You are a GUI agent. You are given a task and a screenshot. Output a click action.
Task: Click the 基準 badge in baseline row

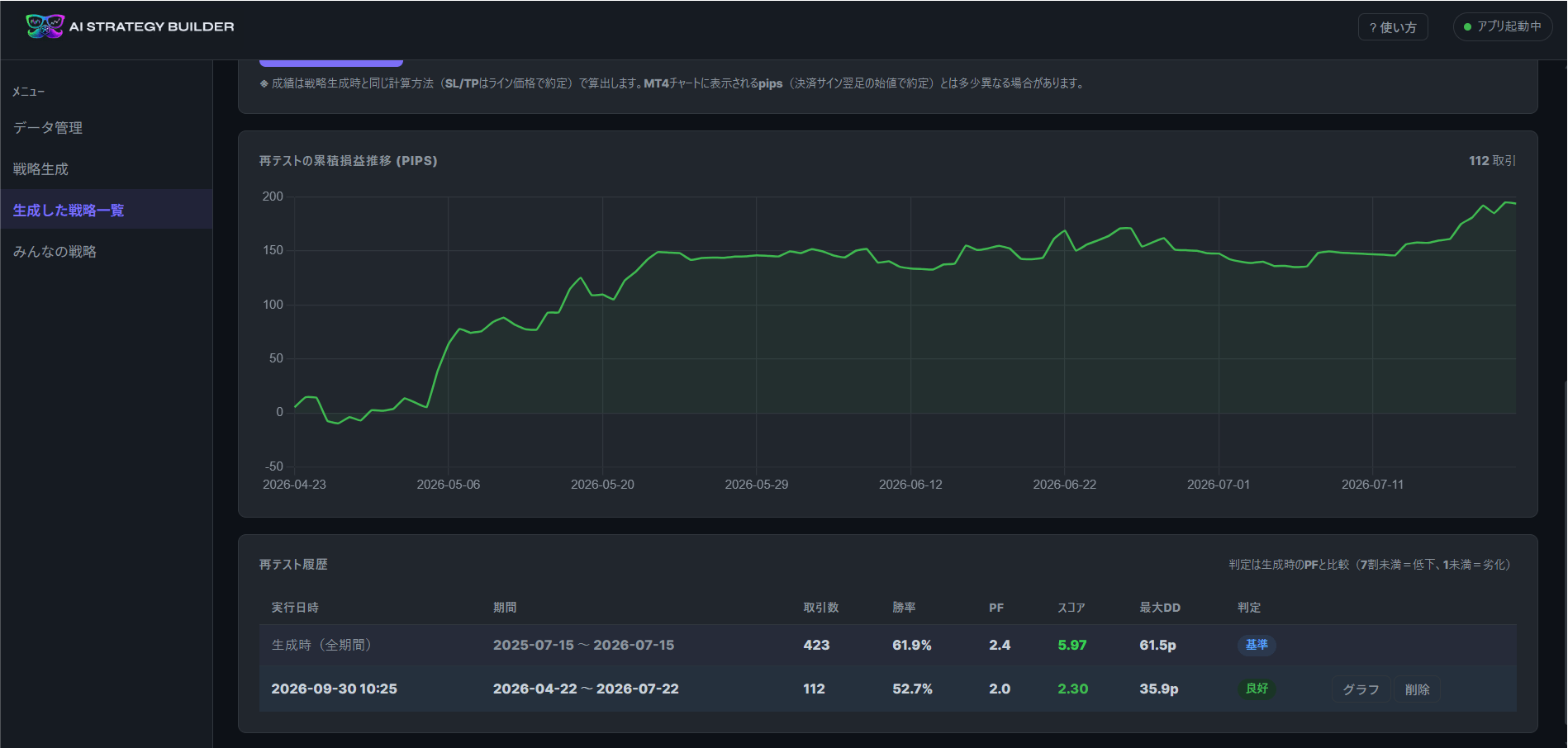pyautogui.click(x=1257, y=645)
